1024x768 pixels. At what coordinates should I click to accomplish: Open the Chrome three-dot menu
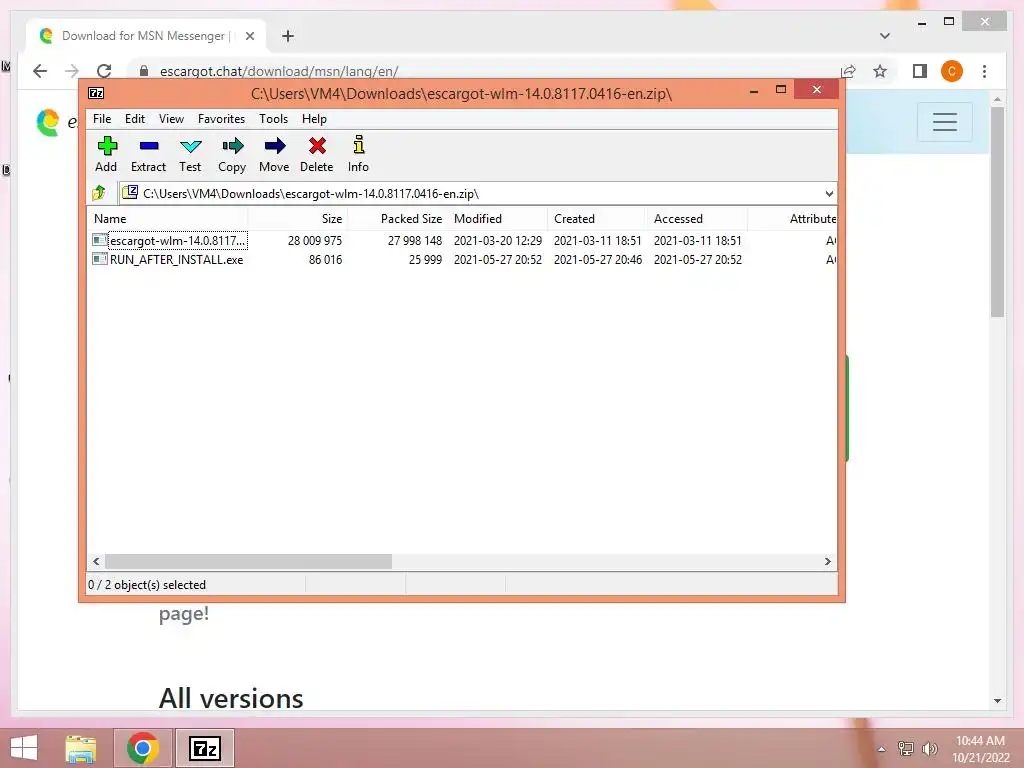pyautogui.click(x=984, y=71)
